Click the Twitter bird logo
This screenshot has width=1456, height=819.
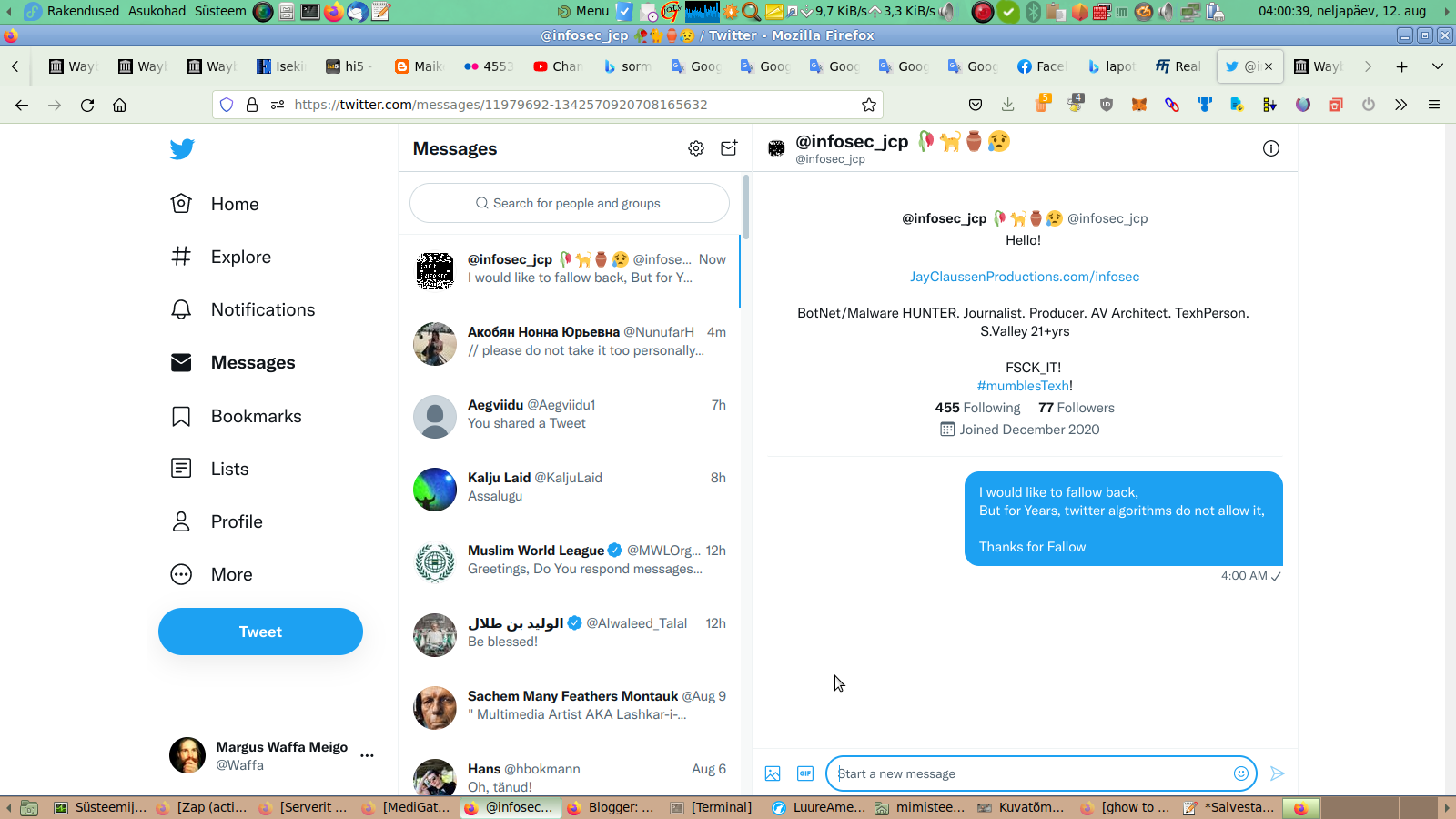point(182,149)
